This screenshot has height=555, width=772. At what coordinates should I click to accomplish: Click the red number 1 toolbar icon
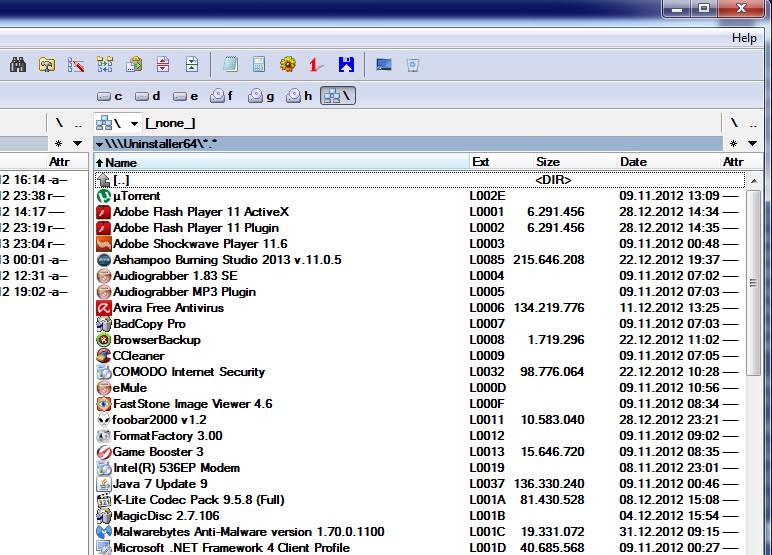316,65
